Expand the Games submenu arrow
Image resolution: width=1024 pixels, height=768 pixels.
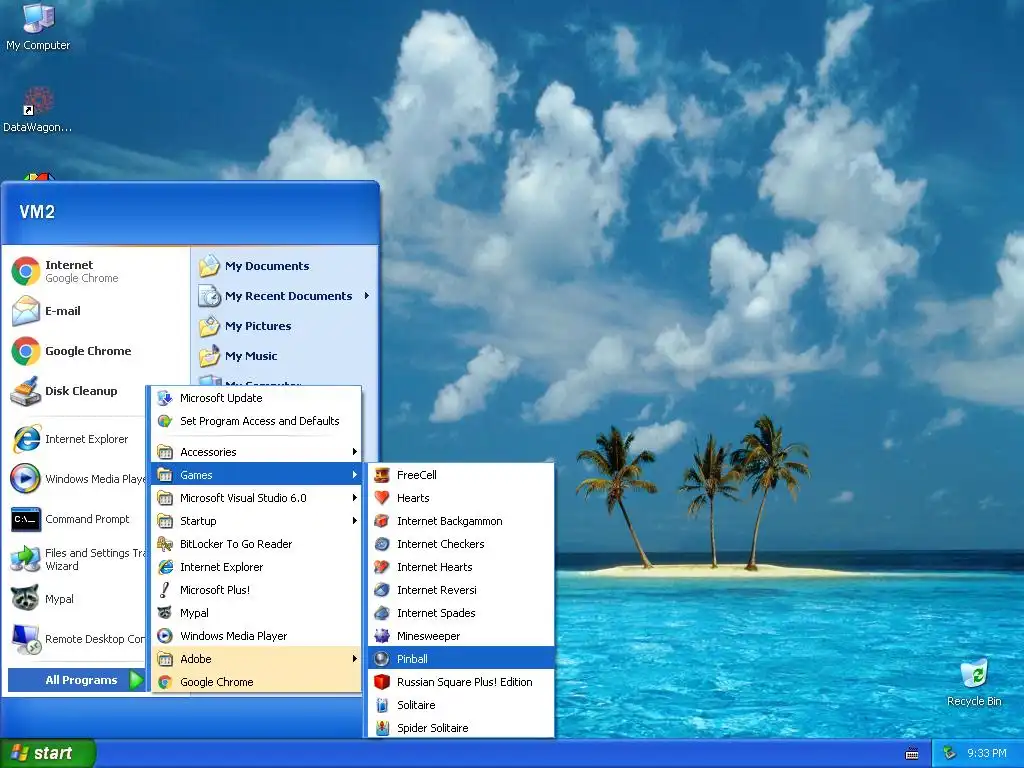pos(355,475)
